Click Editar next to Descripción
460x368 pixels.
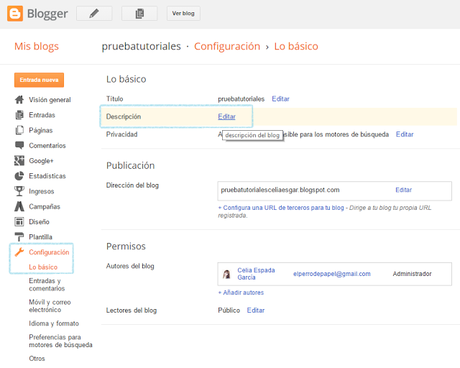coord(227,117)
